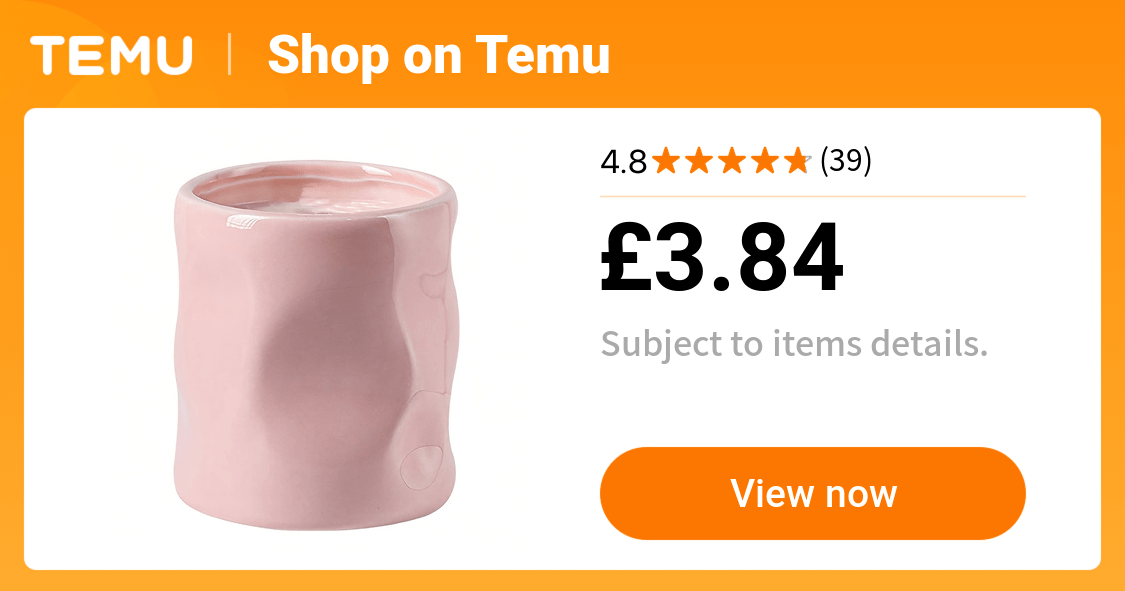Image resolution: width=1125 pixels, height=591 pixels.
Task: Click the £3.84 price
Action: pyautogui.click(x=722, y=258)
